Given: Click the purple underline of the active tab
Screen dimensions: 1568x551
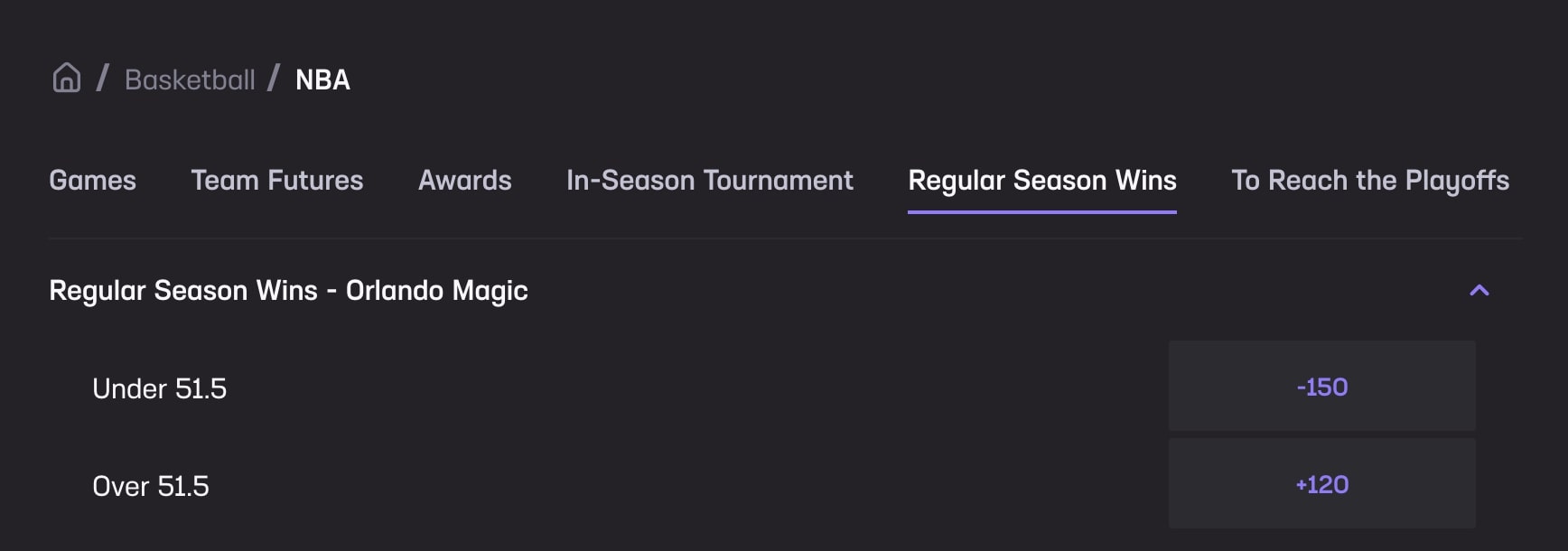Looking at the screenshot, I should point(1041,212).
